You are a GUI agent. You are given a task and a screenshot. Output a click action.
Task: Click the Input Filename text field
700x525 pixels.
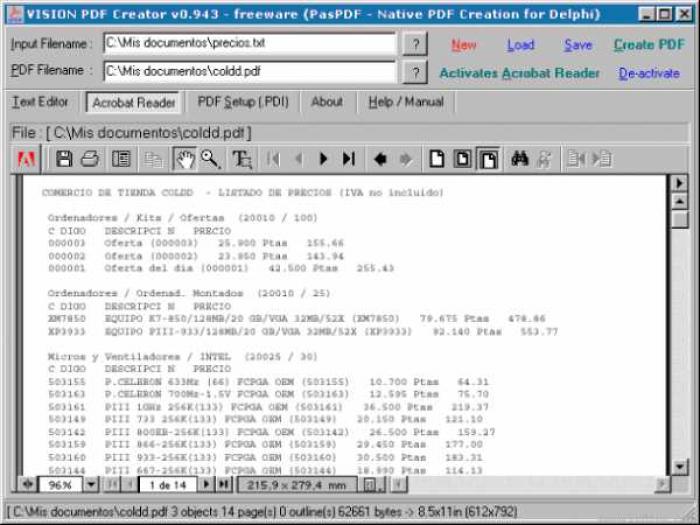(x=250, y=43)
